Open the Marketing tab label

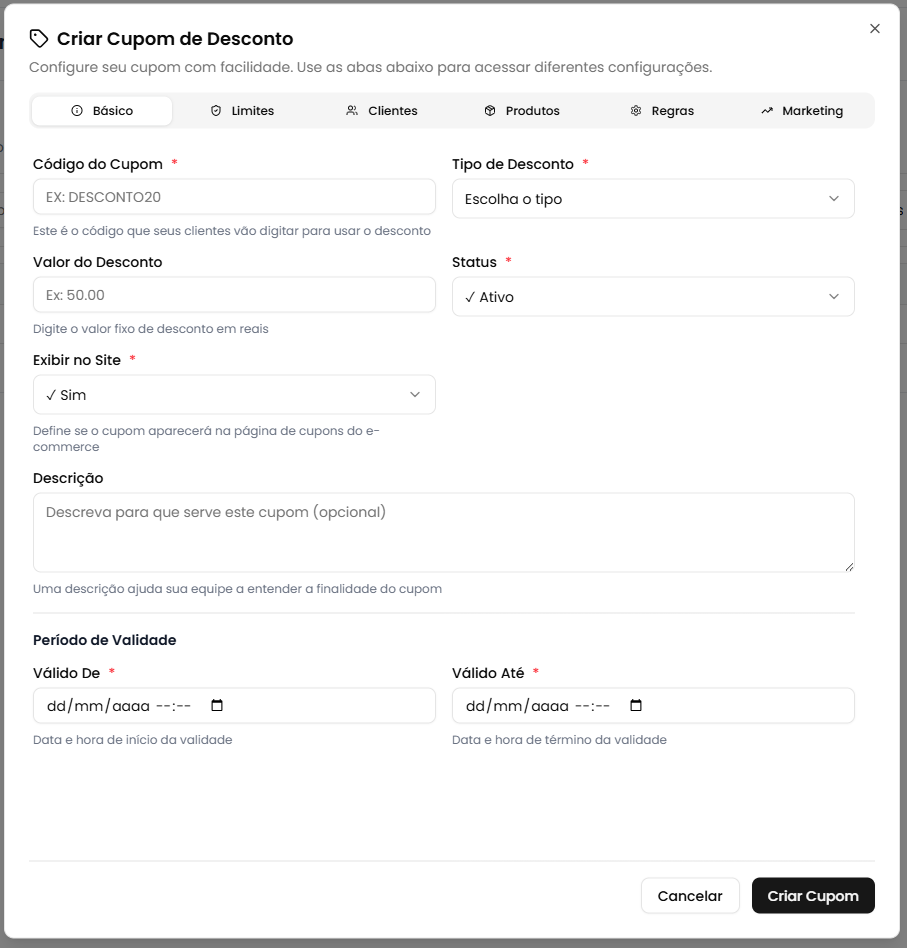click(x=812, y=111)
